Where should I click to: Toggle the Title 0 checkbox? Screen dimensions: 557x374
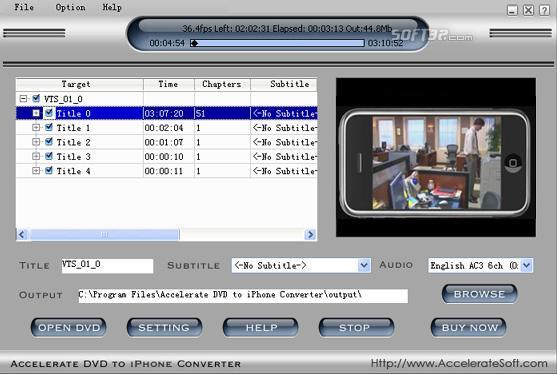point(49,113)
